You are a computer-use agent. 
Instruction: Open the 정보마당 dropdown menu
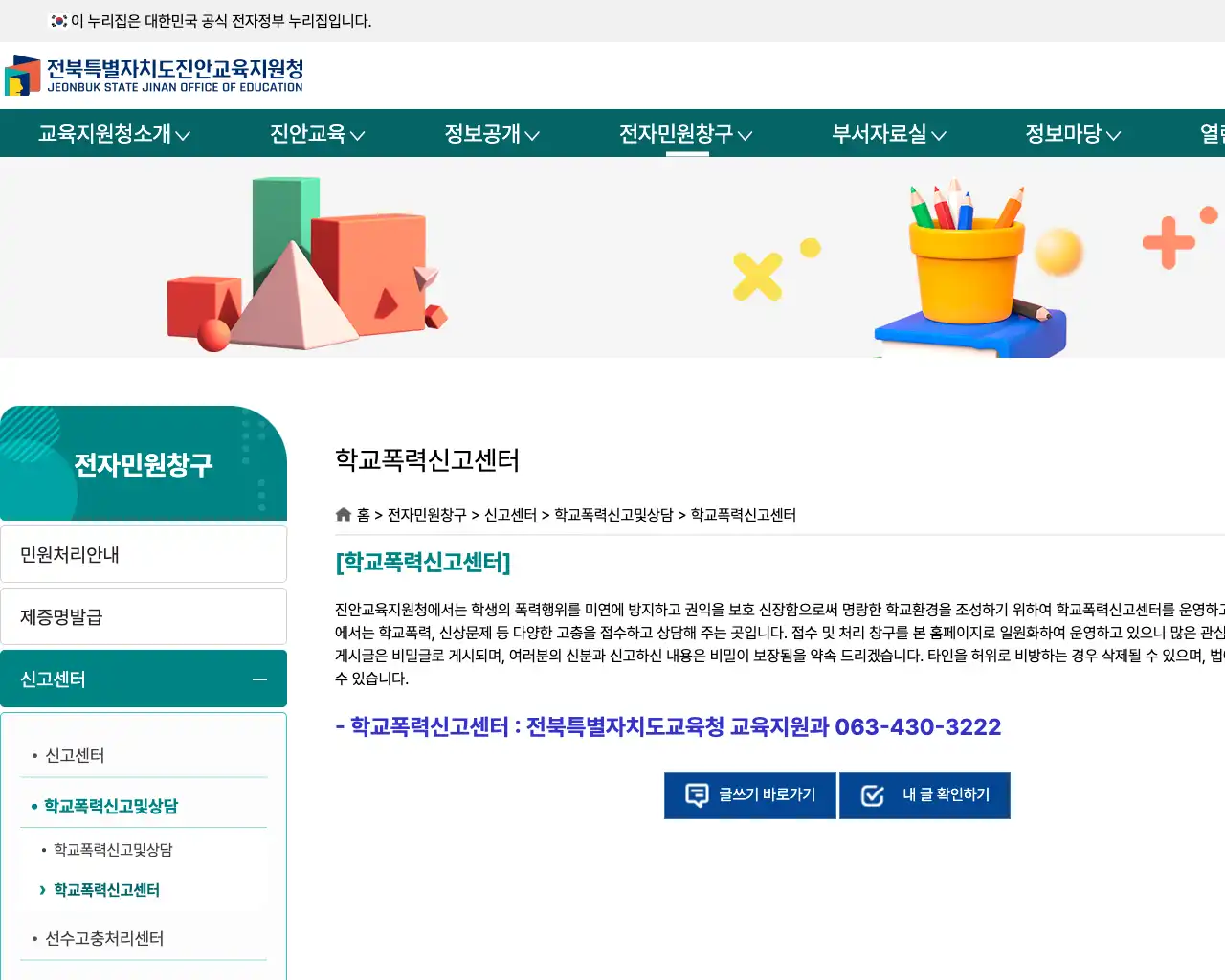point(1067,134)
